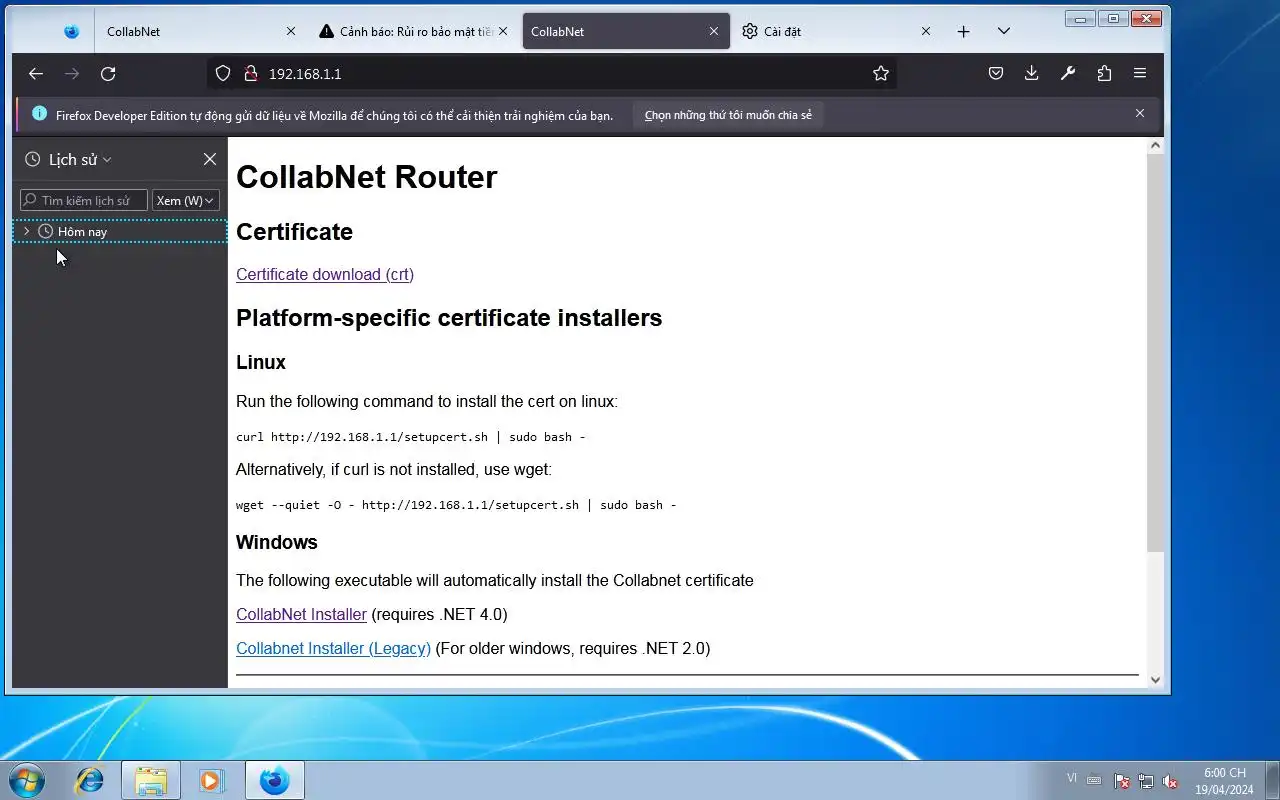Click the curl setupcert.sh command text
The image size is (1280, 800).
[x=411, y=437]
